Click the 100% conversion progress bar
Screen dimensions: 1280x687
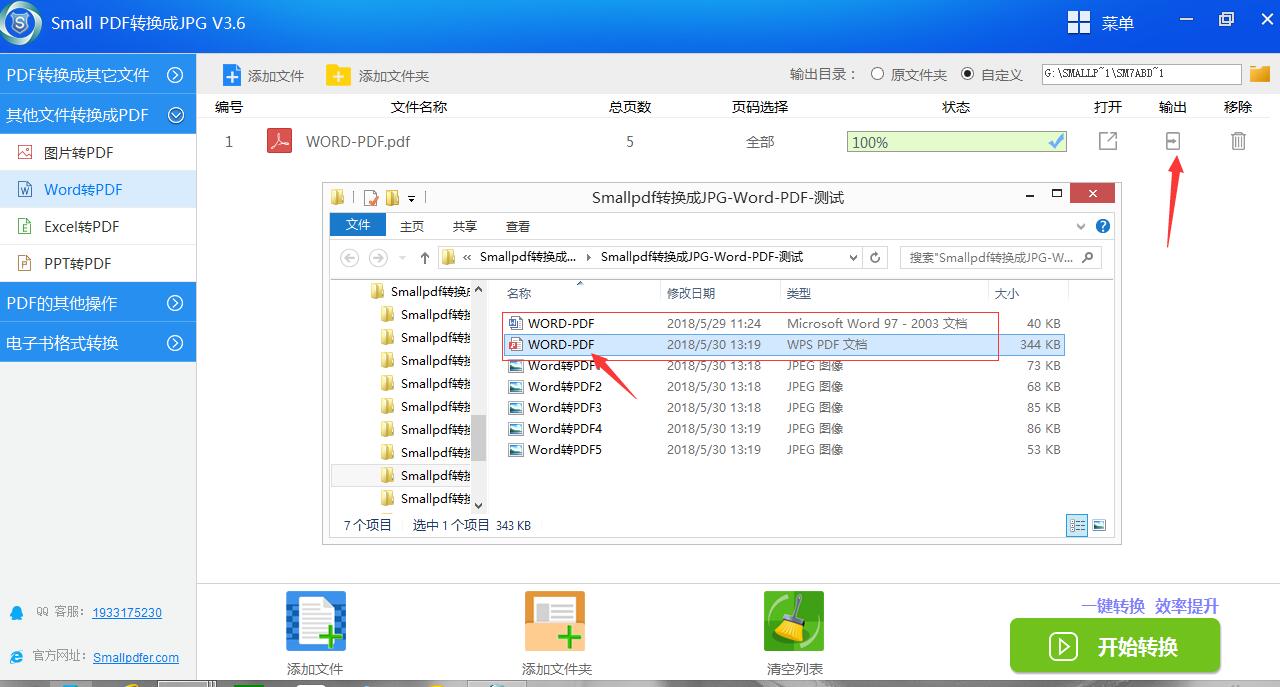point(957,142)
